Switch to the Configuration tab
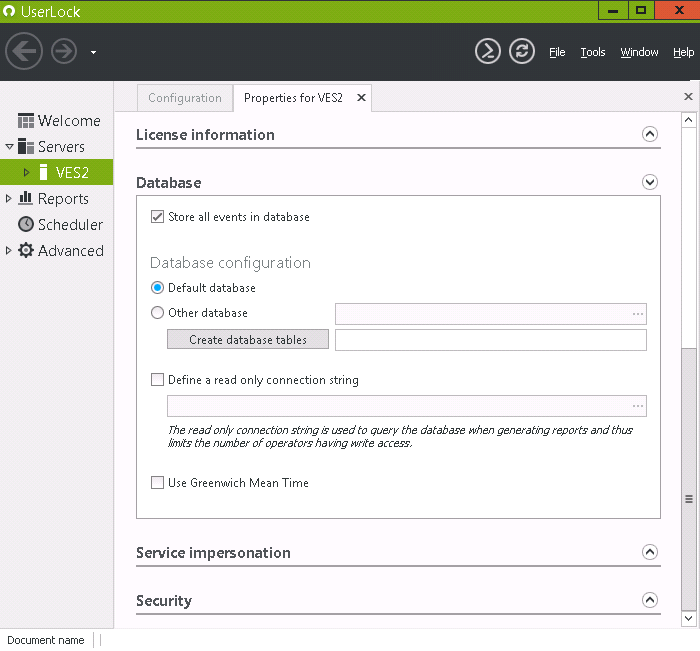This screenshot has width=700, height=651. click(x=185, y=98)
